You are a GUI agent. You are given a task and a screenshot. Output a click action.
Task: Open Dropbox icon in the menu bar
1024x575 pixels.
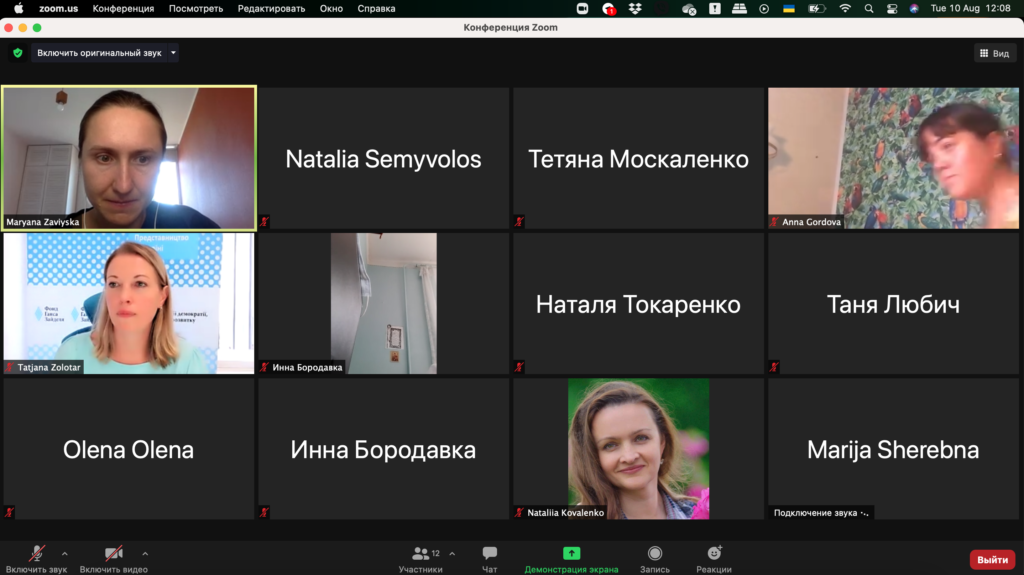click(635, 9)
